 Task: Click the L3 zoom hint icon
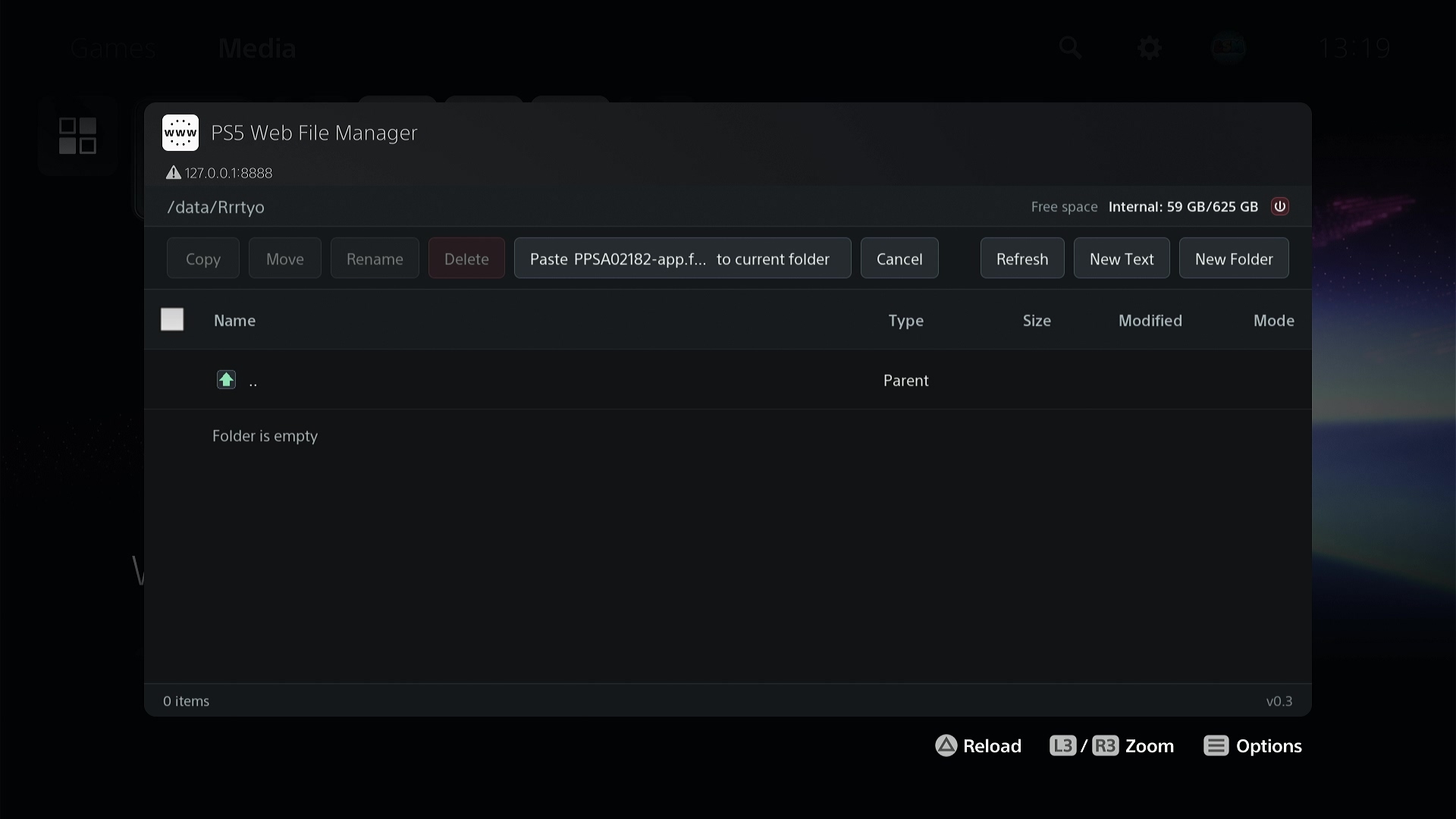(x=1063, y=745)
